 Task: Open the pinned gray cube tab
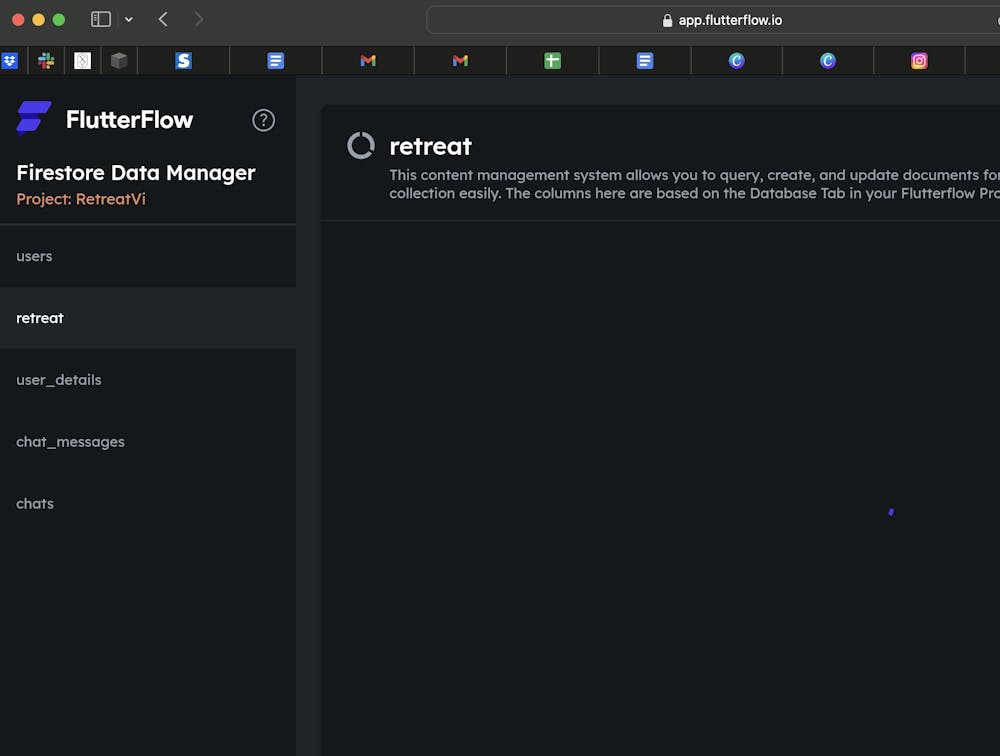pyautogui.click(x=119, y=61)
